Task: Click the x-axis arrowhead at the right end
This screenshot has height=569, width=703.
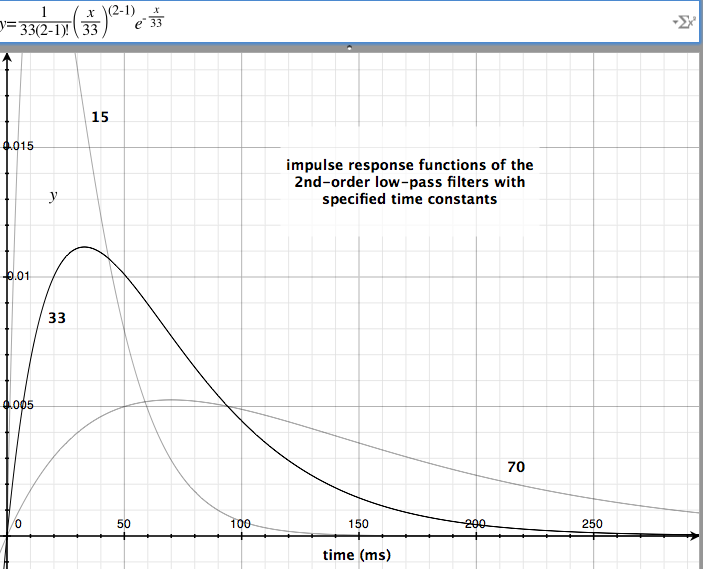Action: pyautogui.click(x=696, y=536)
